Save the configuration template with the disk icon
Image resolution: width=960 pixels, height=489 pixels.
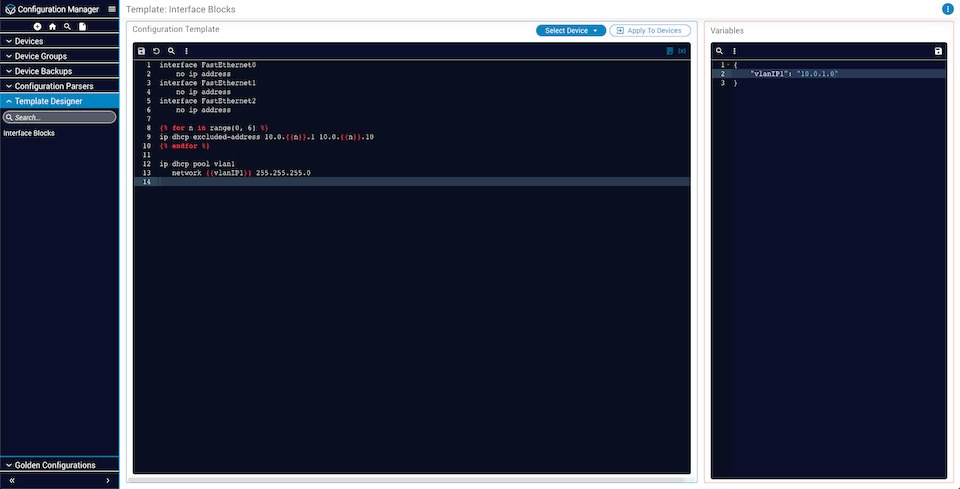point(141,51)
